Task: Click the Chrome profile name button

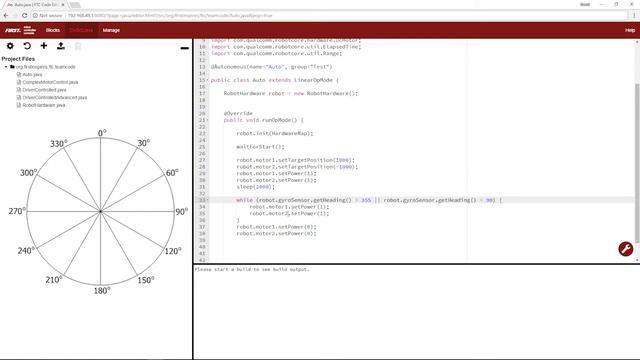Action: 585,4
